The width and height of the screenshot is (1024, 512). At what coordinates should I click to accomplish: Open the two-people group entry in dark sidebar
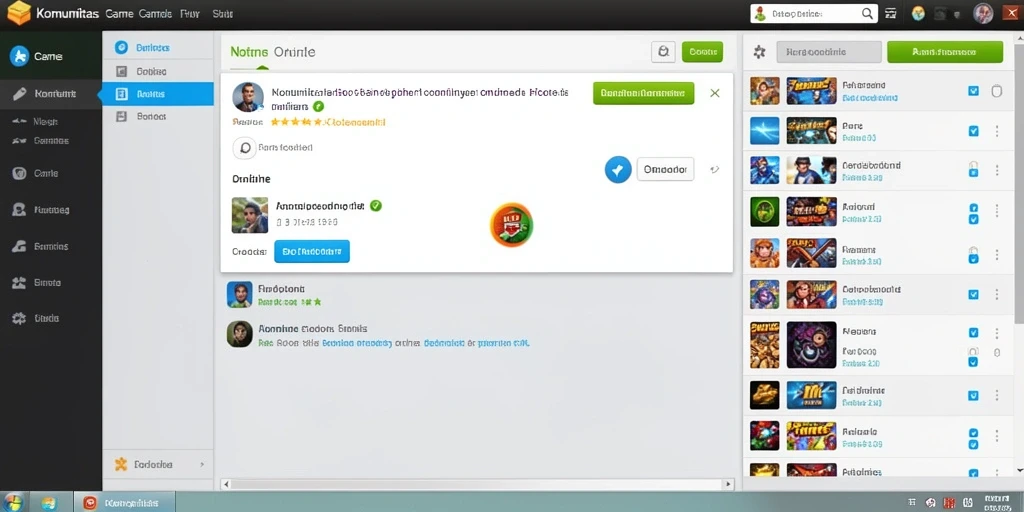coord(20,283)
